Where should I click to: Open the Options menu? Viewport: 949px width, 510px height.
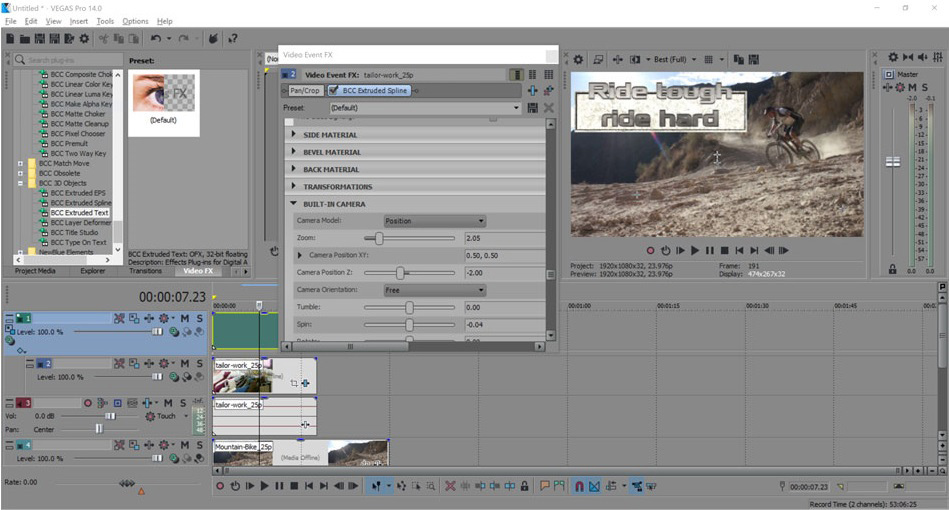135,21
